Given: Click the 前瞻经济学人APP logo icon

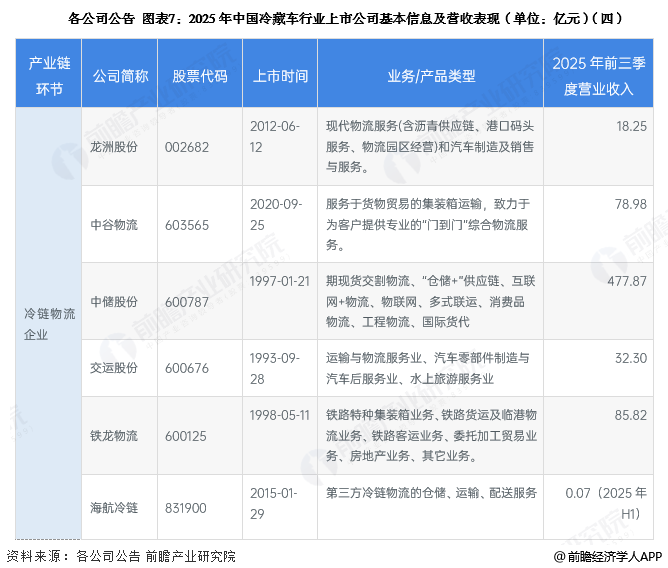Looking at the screenshot, I should (558, 556).
